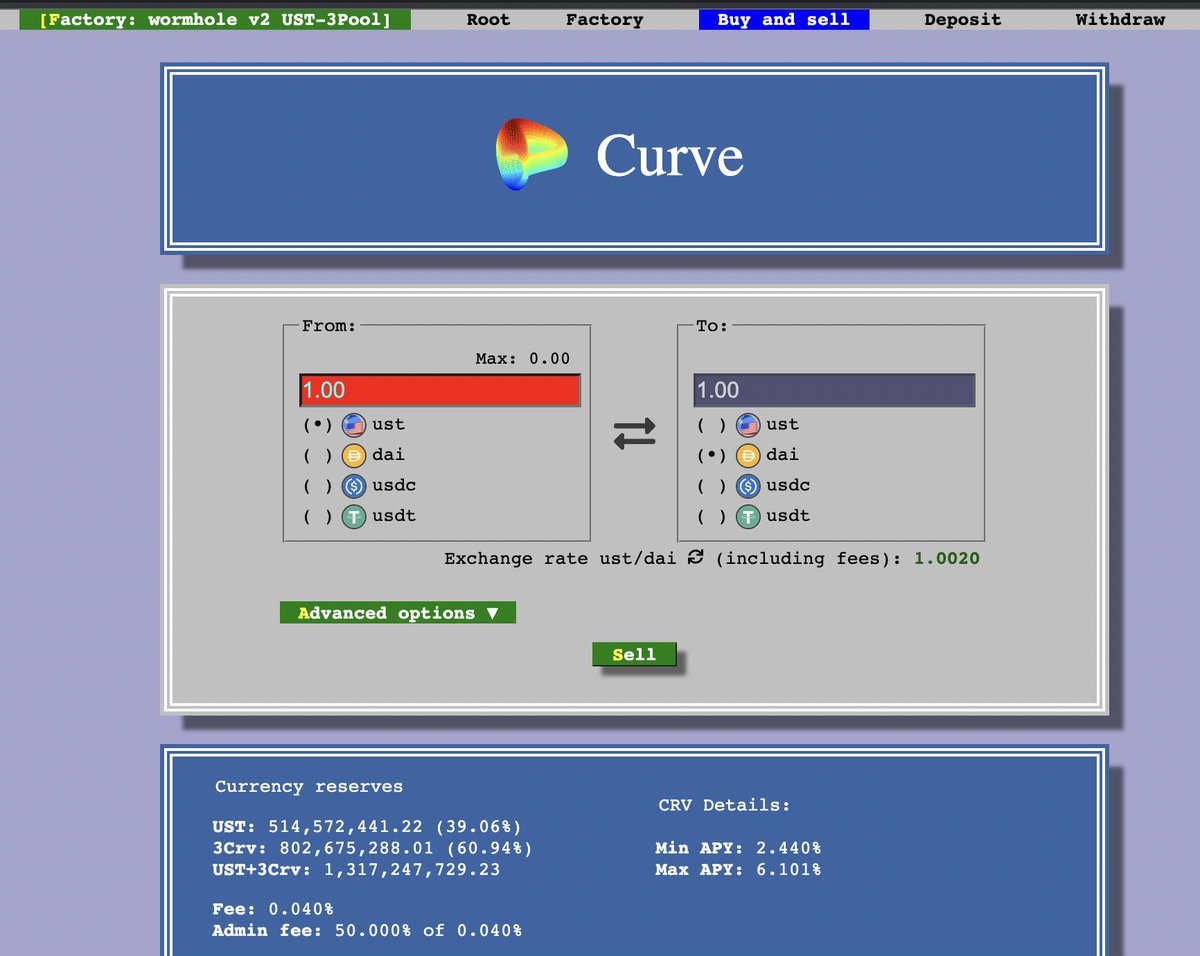Open the Factory menu item
Image resolution: width=1200 pixels, height=956 pixels.
click(x=604, y=19)
